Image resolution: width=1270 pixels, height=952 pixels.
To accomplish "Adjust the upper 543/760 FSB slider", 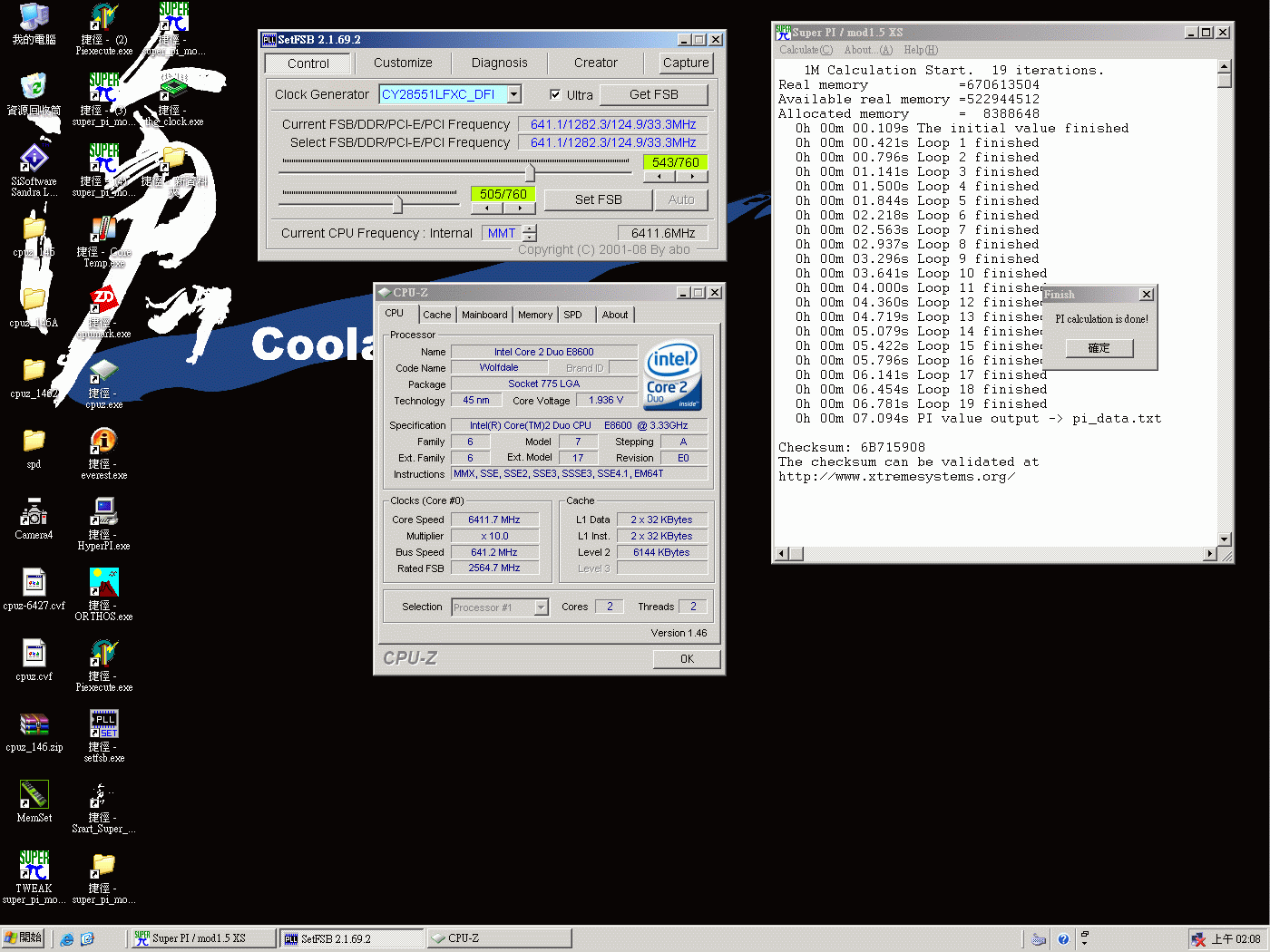I will tap(530, 171).
